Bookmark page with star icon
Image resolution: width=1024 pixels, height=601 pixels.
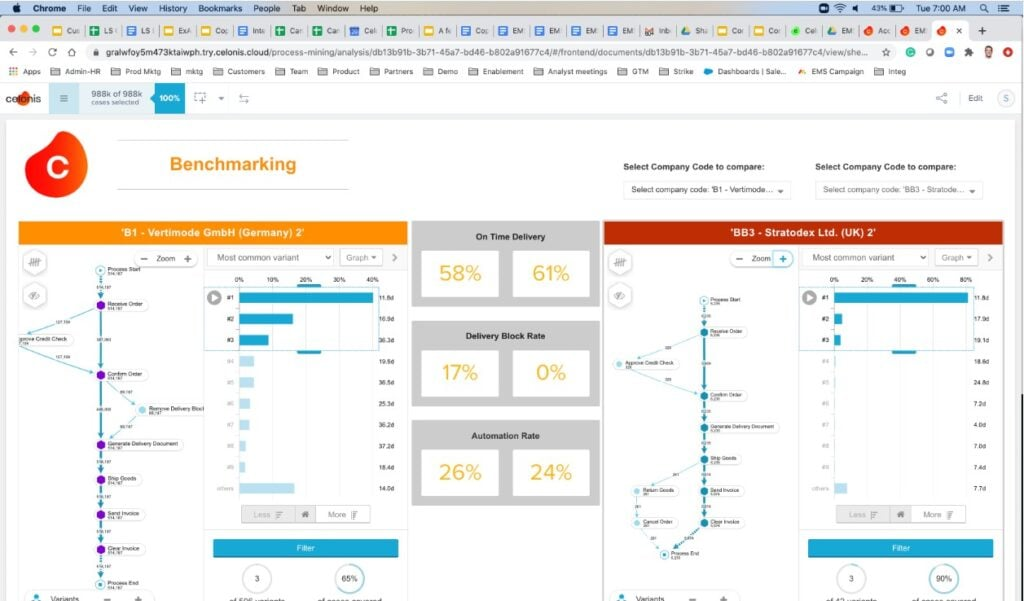click(886, 52)
